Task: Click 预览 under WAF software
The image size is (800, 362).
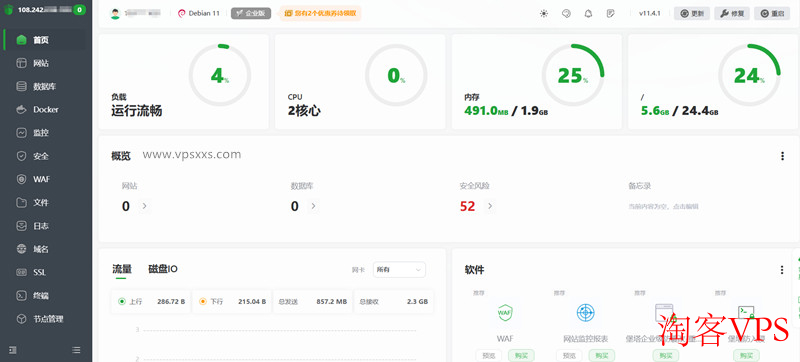Action: point(488,355)
